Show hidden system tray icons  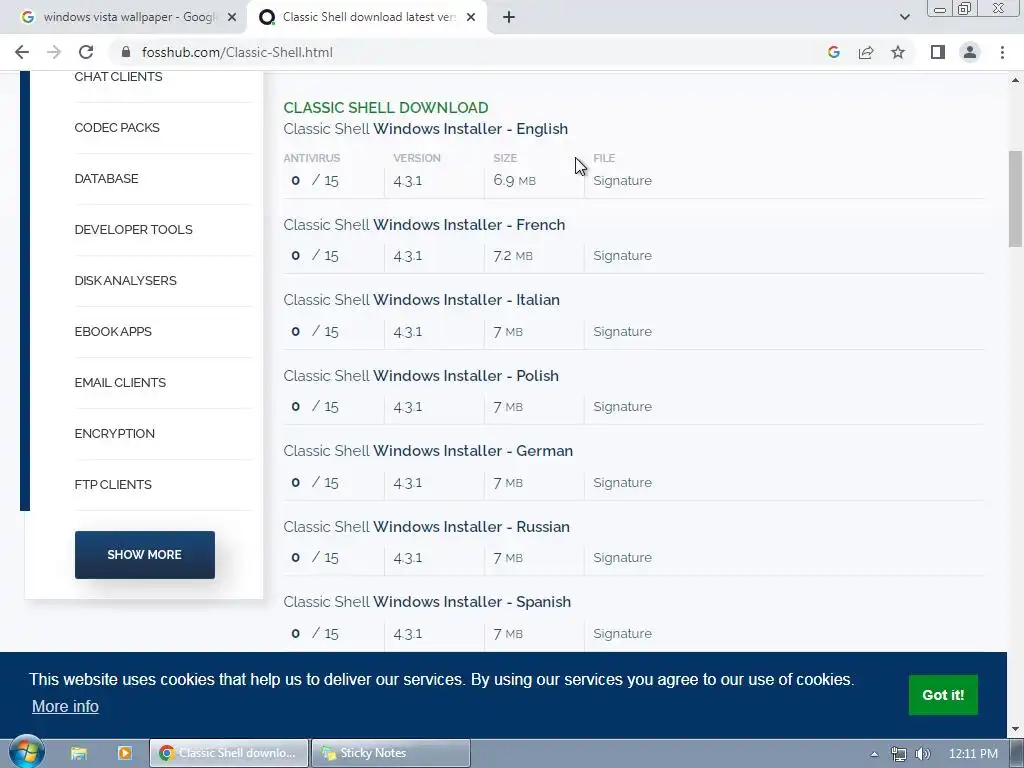pos(874,754)
